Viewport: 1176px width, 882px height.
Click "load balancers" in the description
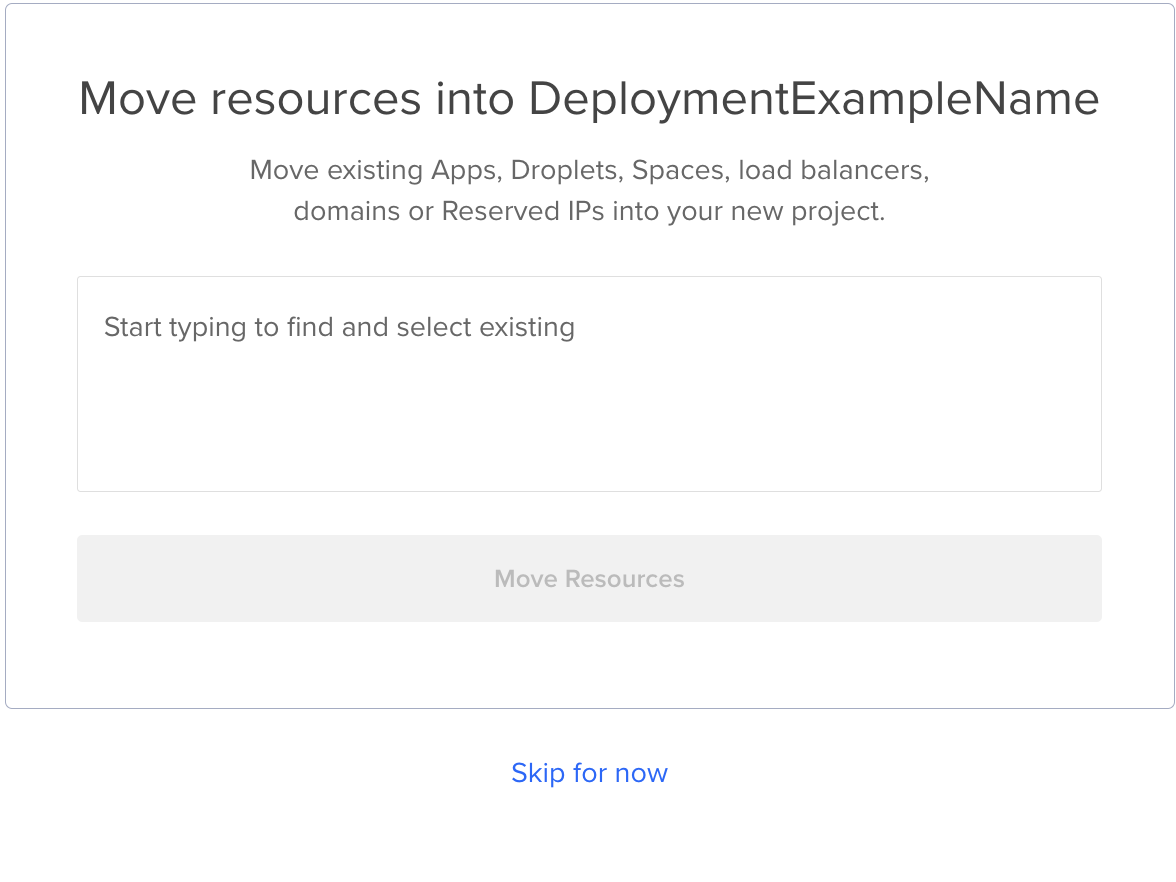tap(833, 171)
